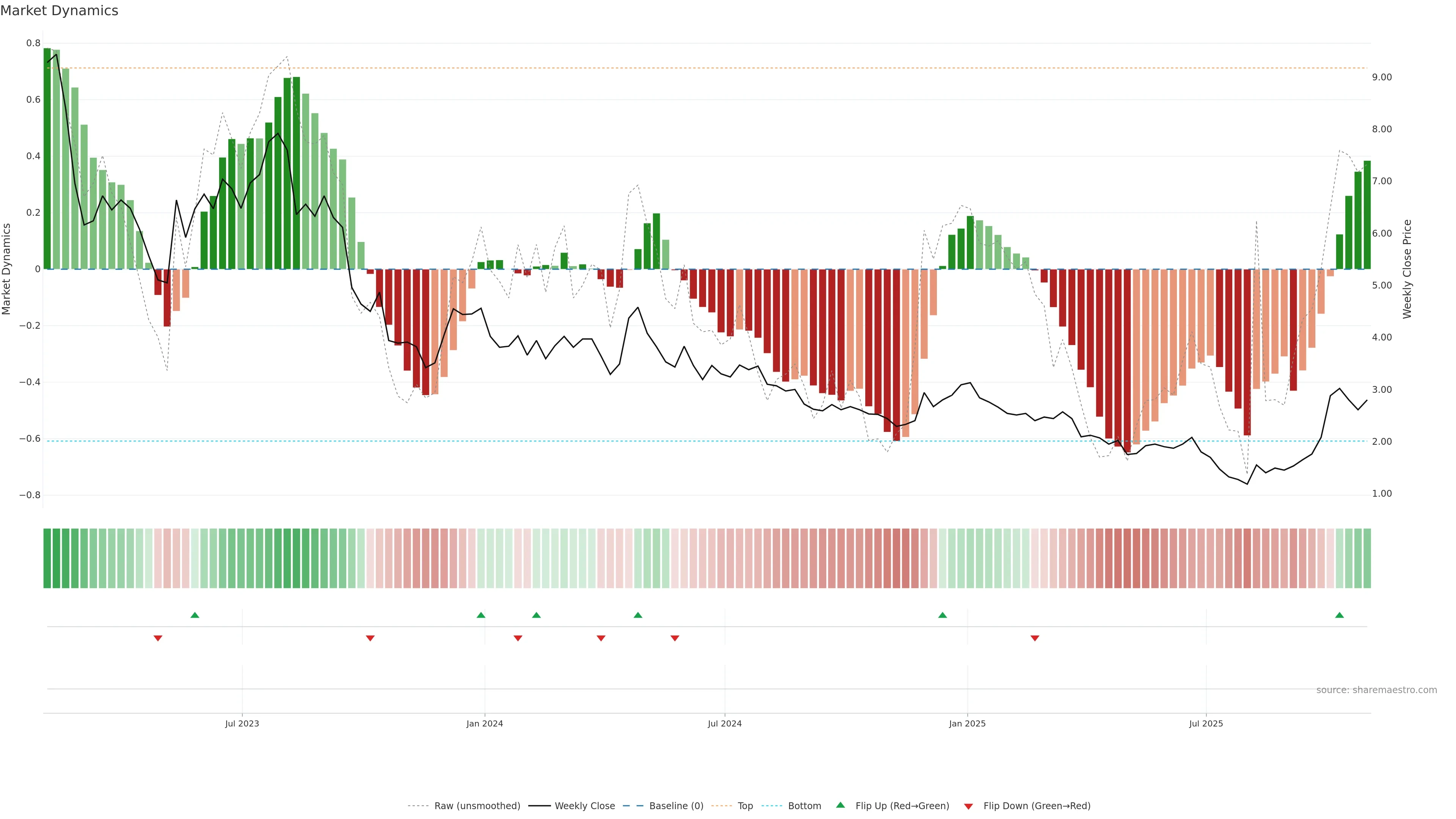Click the first dark green heatmap strip cell
The width and height of the screenshot is (1456, 819).
[x=47, y=559]
